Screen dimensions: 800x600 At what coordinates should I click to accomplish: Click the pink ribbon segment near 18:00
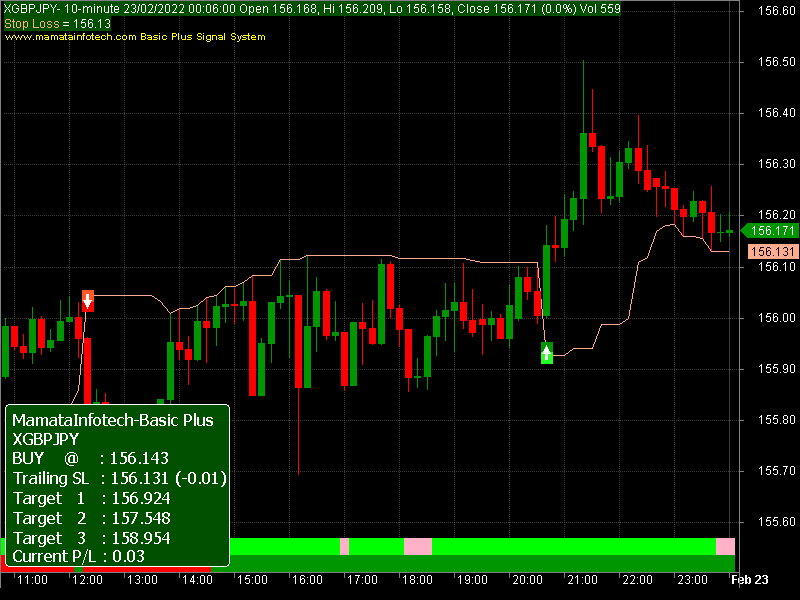click(x=418, y=546)
